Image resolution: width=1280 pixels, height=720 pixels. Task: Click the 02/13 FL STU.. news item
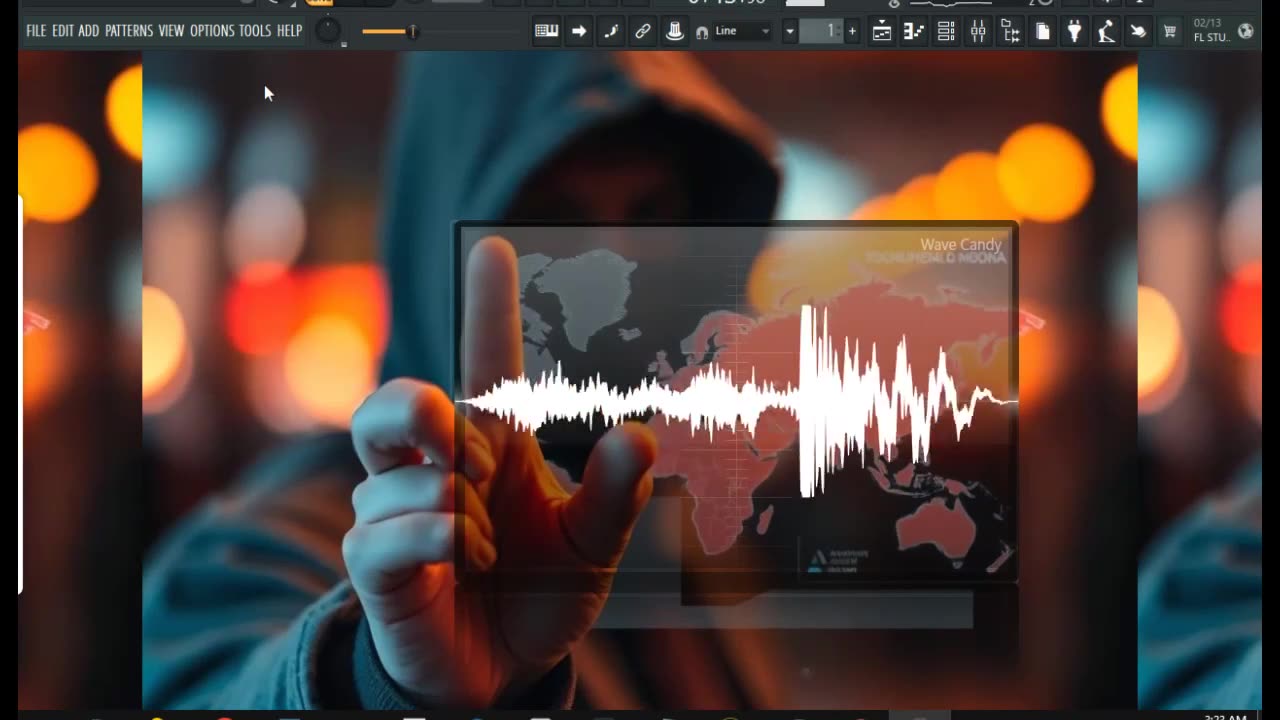tap(1210, 31)
